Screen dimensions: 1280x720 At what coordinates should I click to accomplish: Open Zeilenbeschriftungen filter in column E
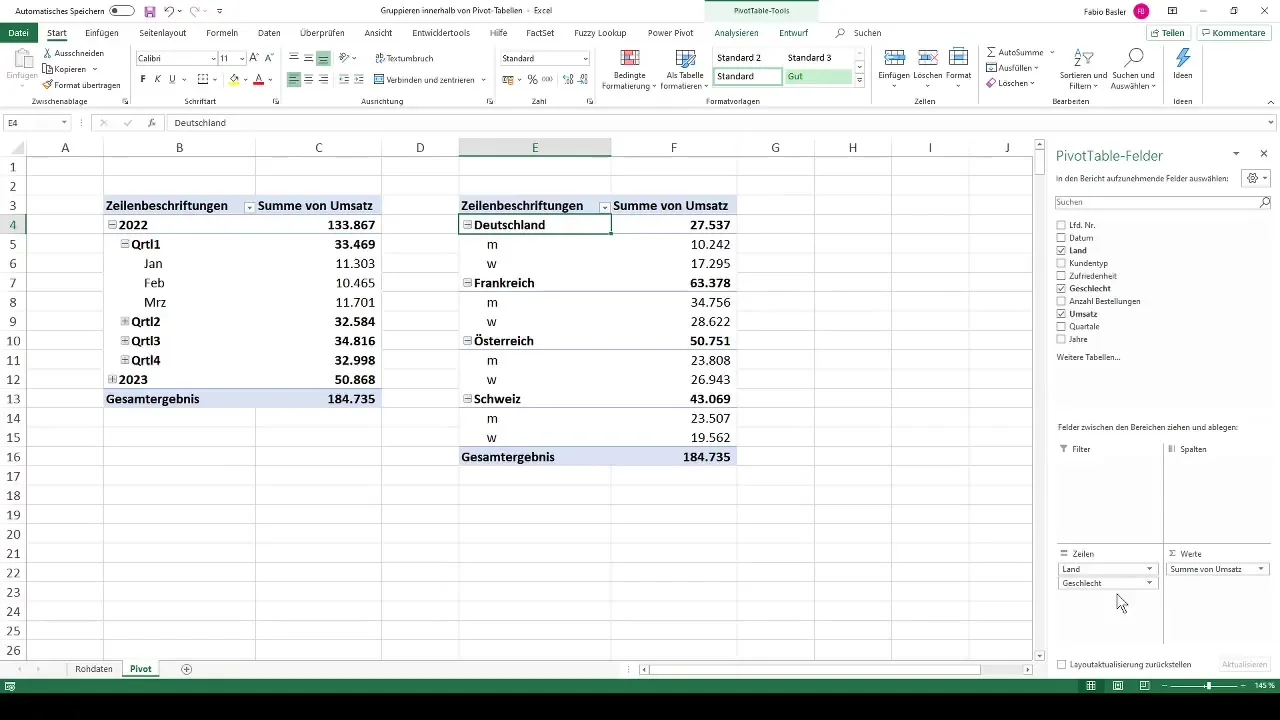(604, 207)
